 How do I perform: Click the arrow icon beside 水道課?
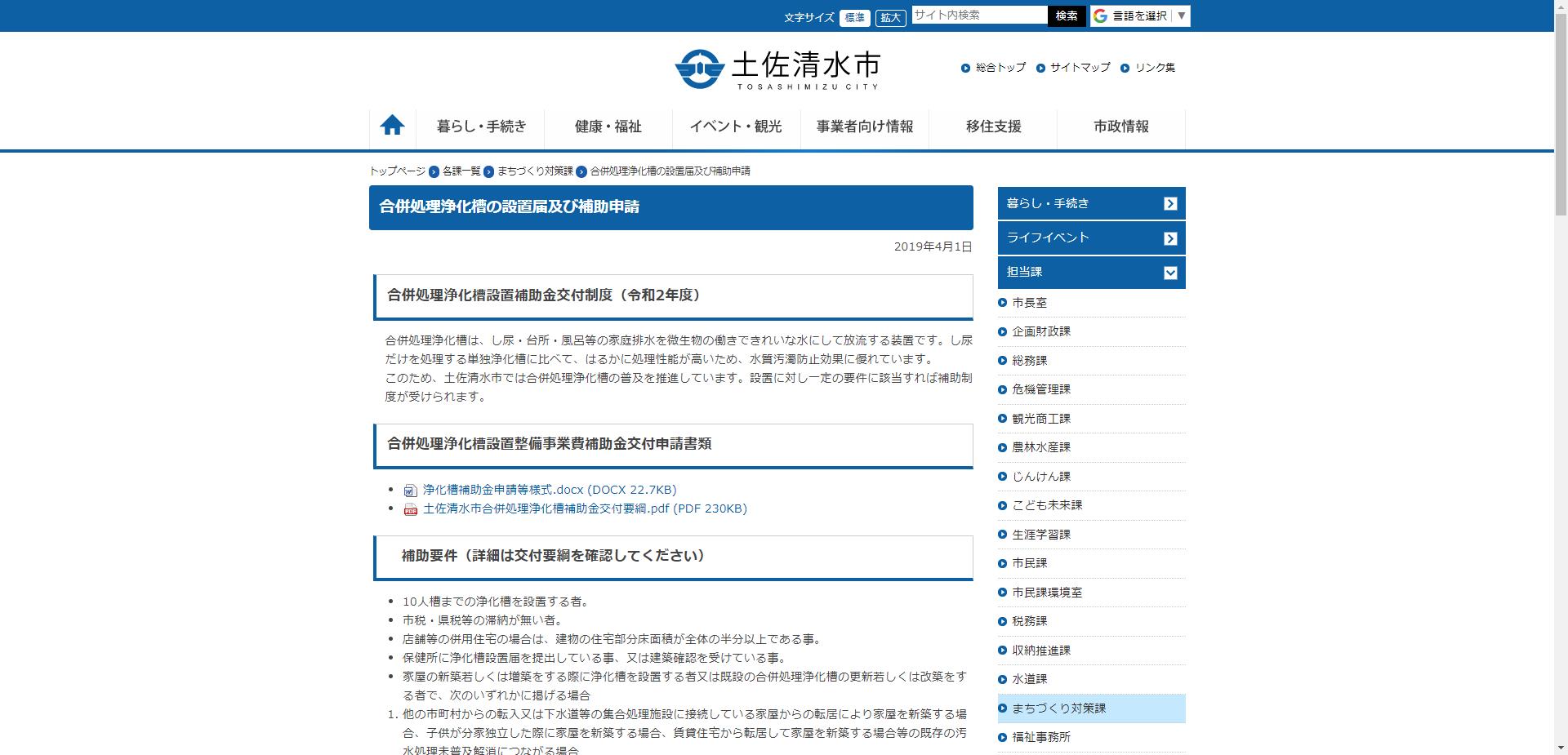click(x=1002, y=678)
